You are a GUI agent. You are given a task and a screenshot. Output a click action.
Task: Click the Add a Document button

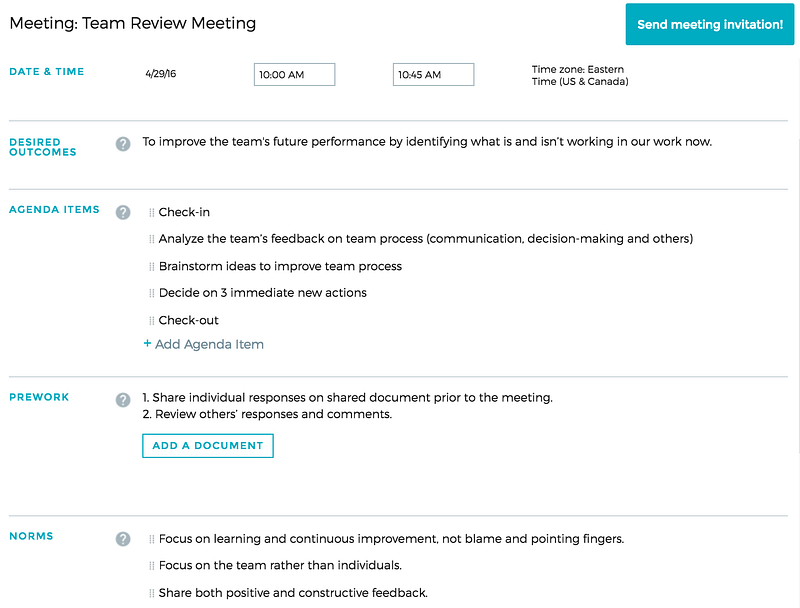tap(208, 446)
